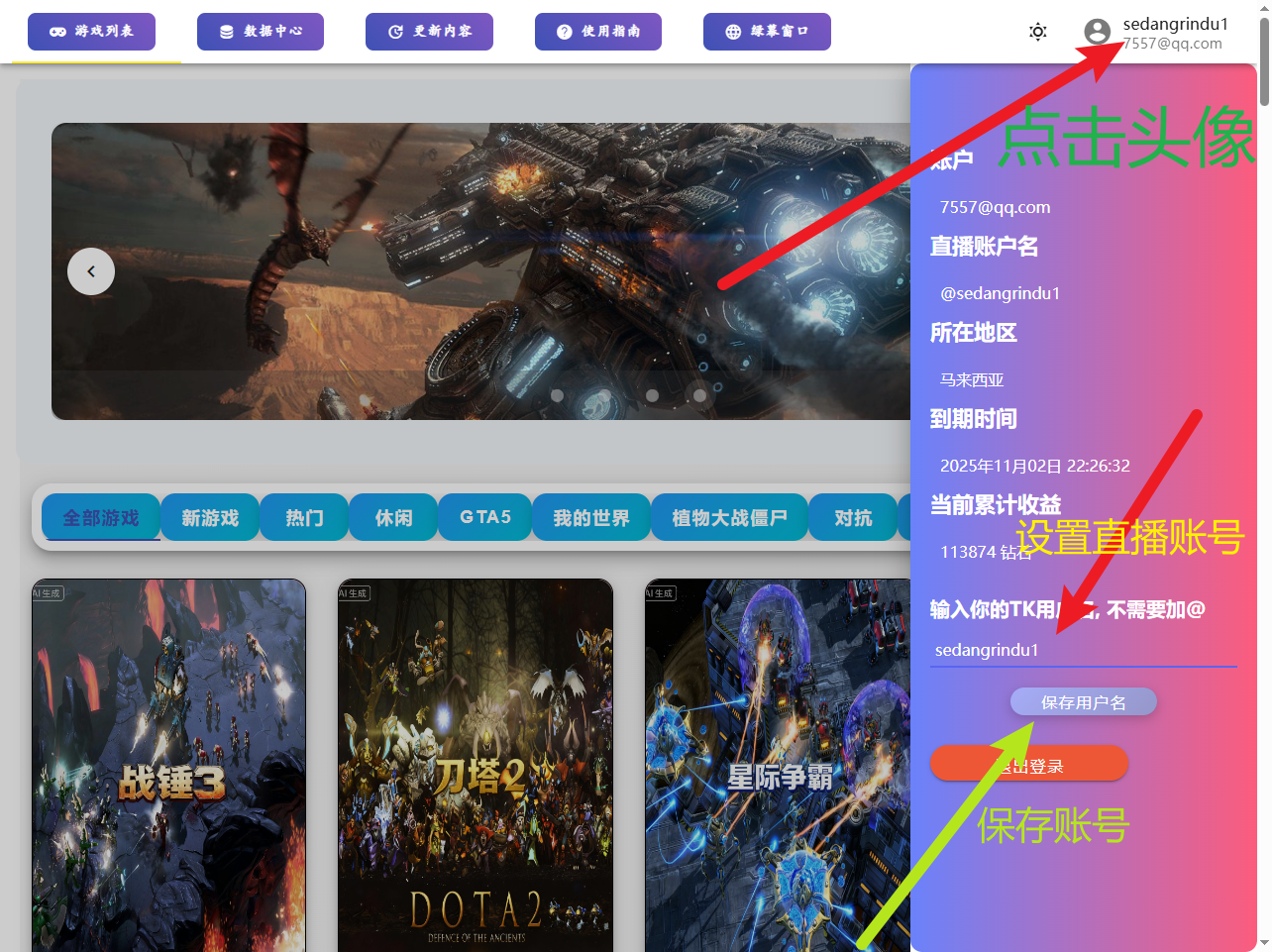Viewport: 1272px width, 952px height.
Task: Go to the 更新内容 updates page
Action: click(429, 32)
